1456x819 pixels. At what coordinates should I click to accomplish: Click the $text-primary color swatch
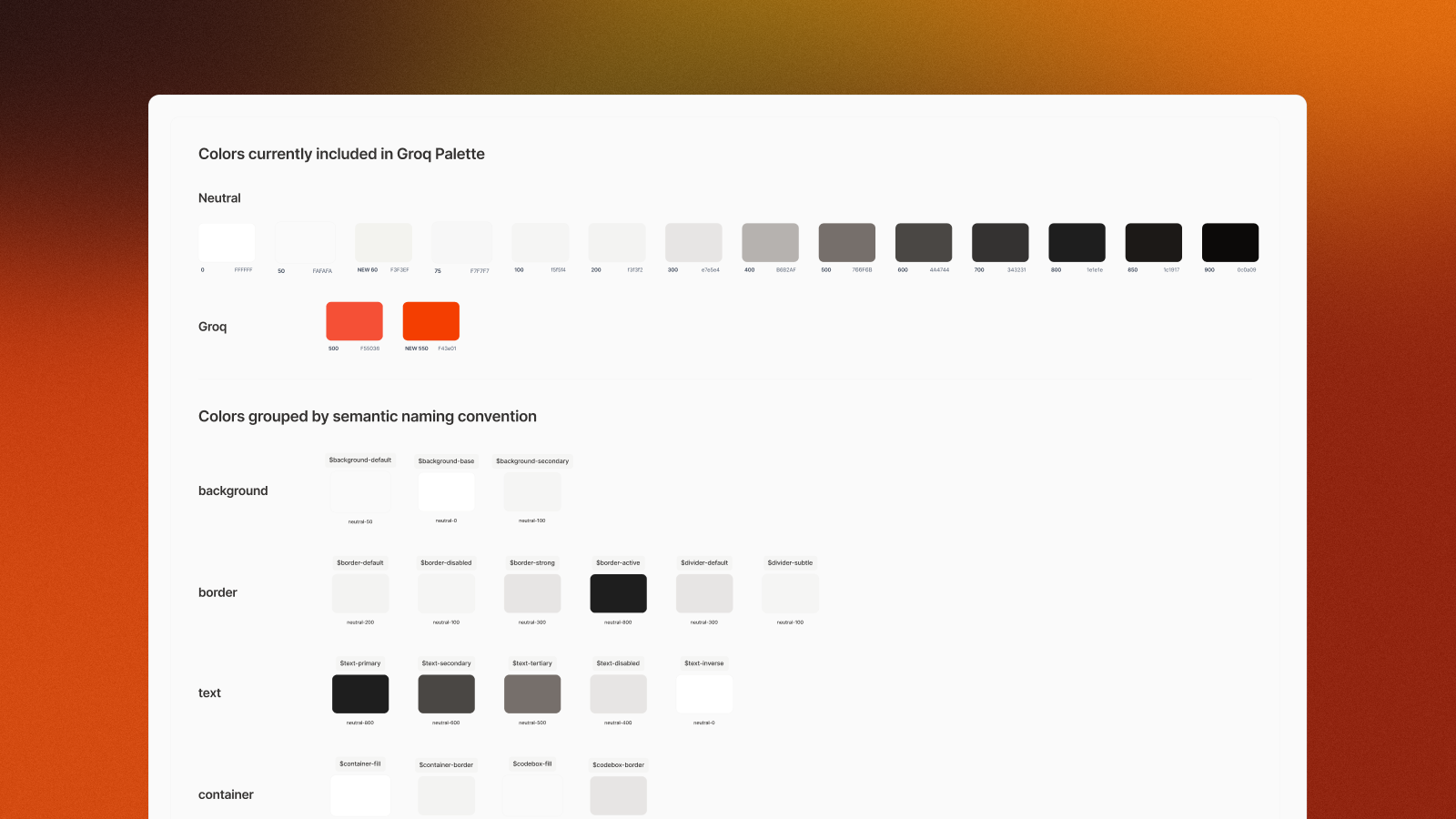[x=360, y=694]
